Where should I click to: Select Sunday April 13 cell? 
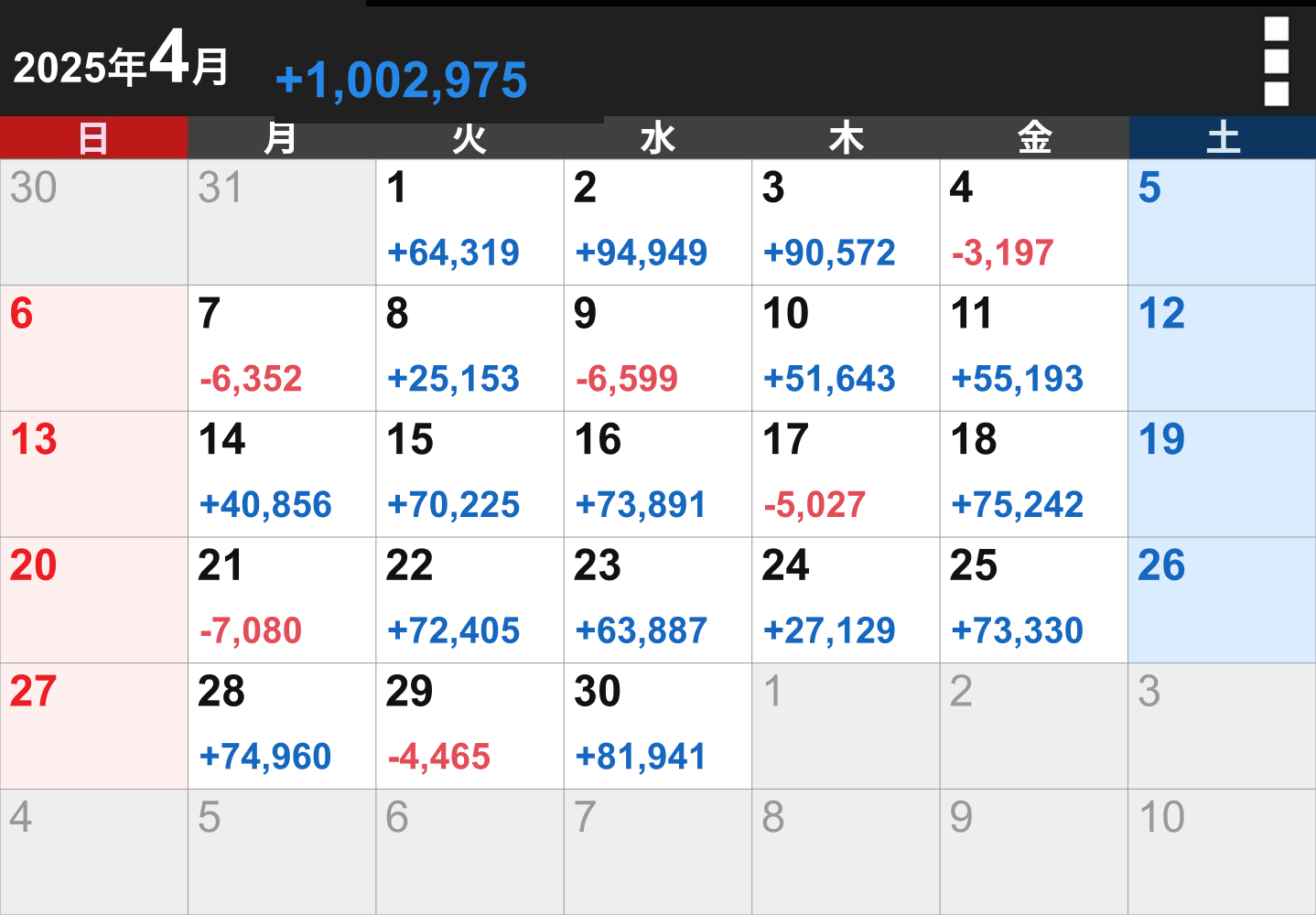click(93, 474)
